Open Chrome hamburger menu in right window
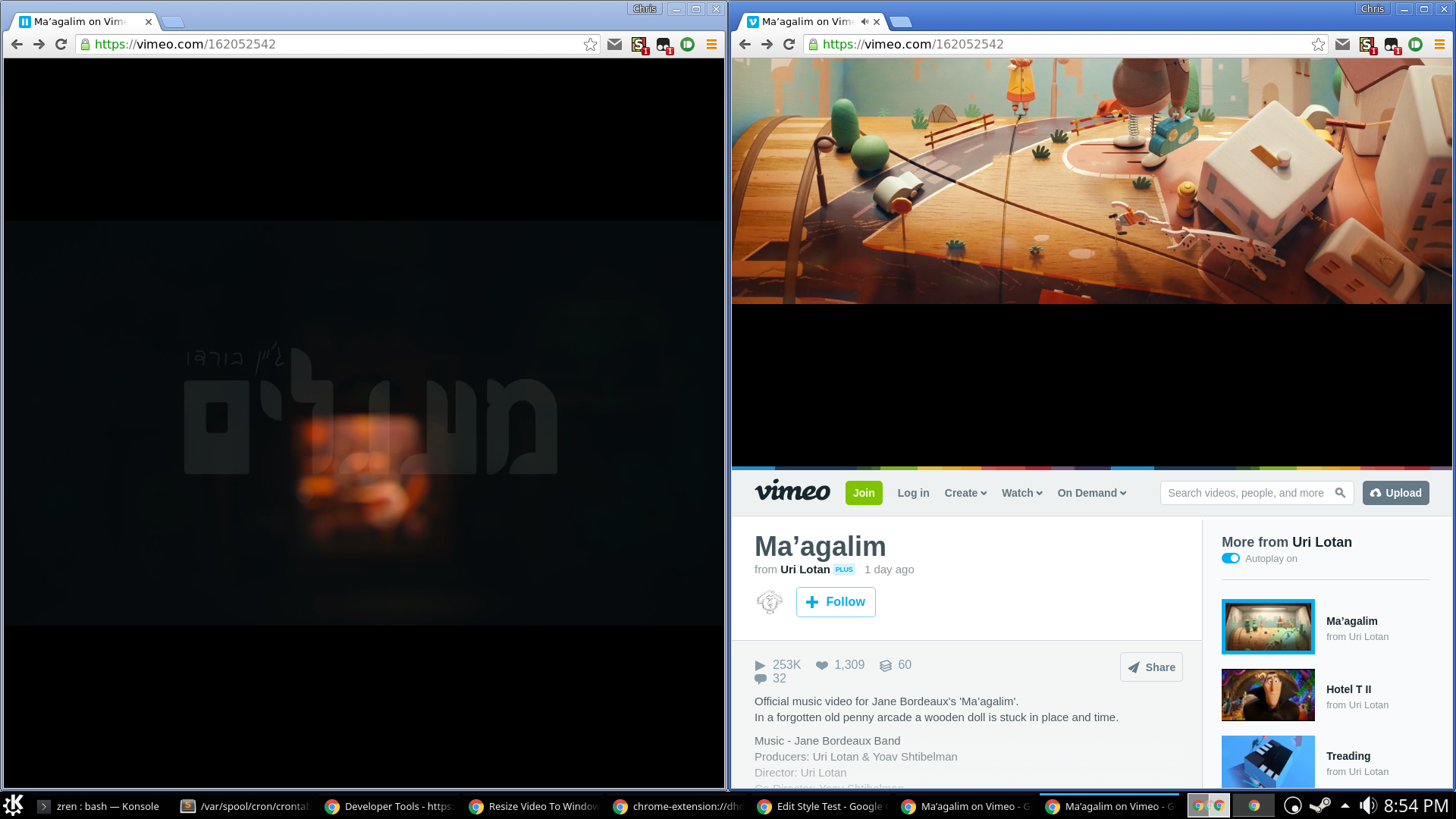 (x=1439, y=45)
